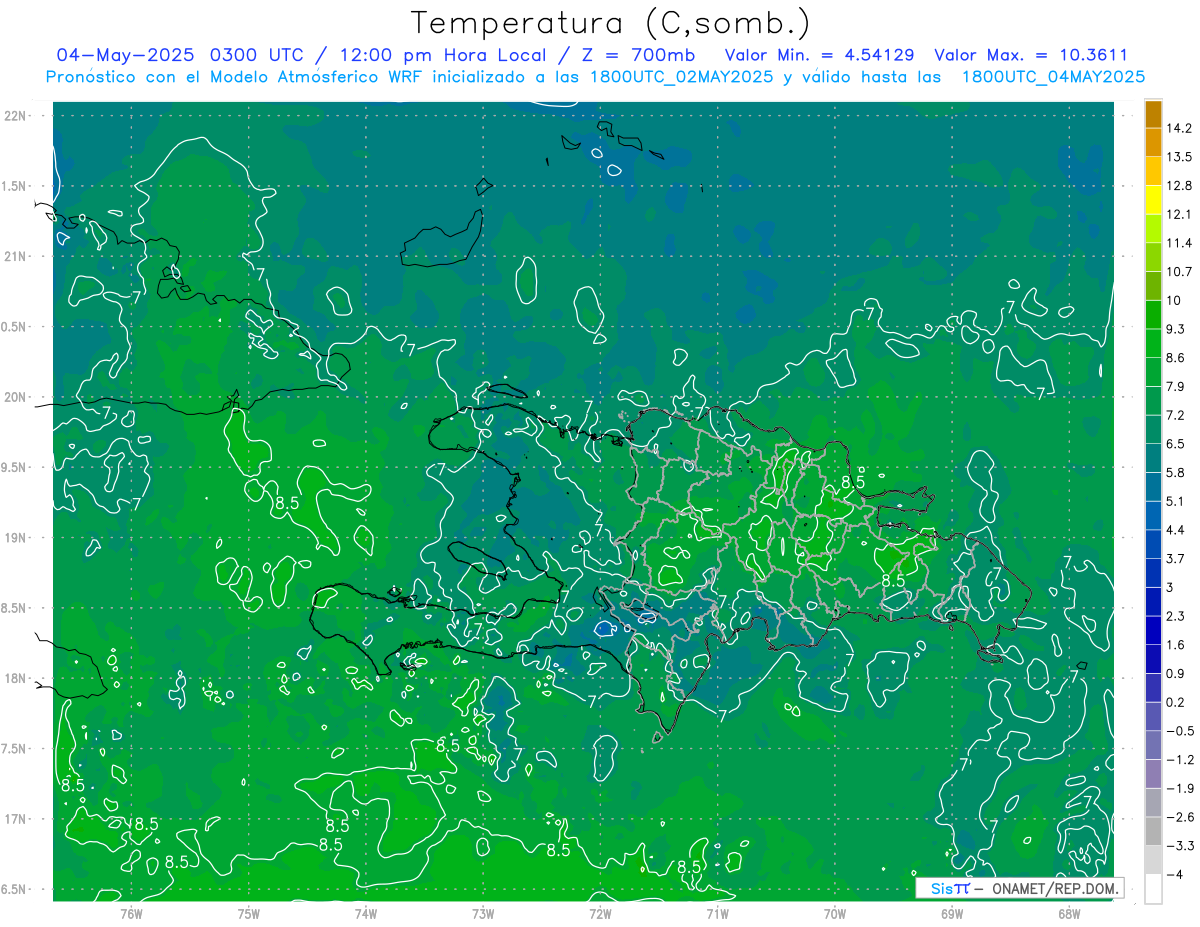Click the yellow legend swatch between 12.1 and 12.8
The height and width of the screenshot is (927, 1200).
point(1153,200)
